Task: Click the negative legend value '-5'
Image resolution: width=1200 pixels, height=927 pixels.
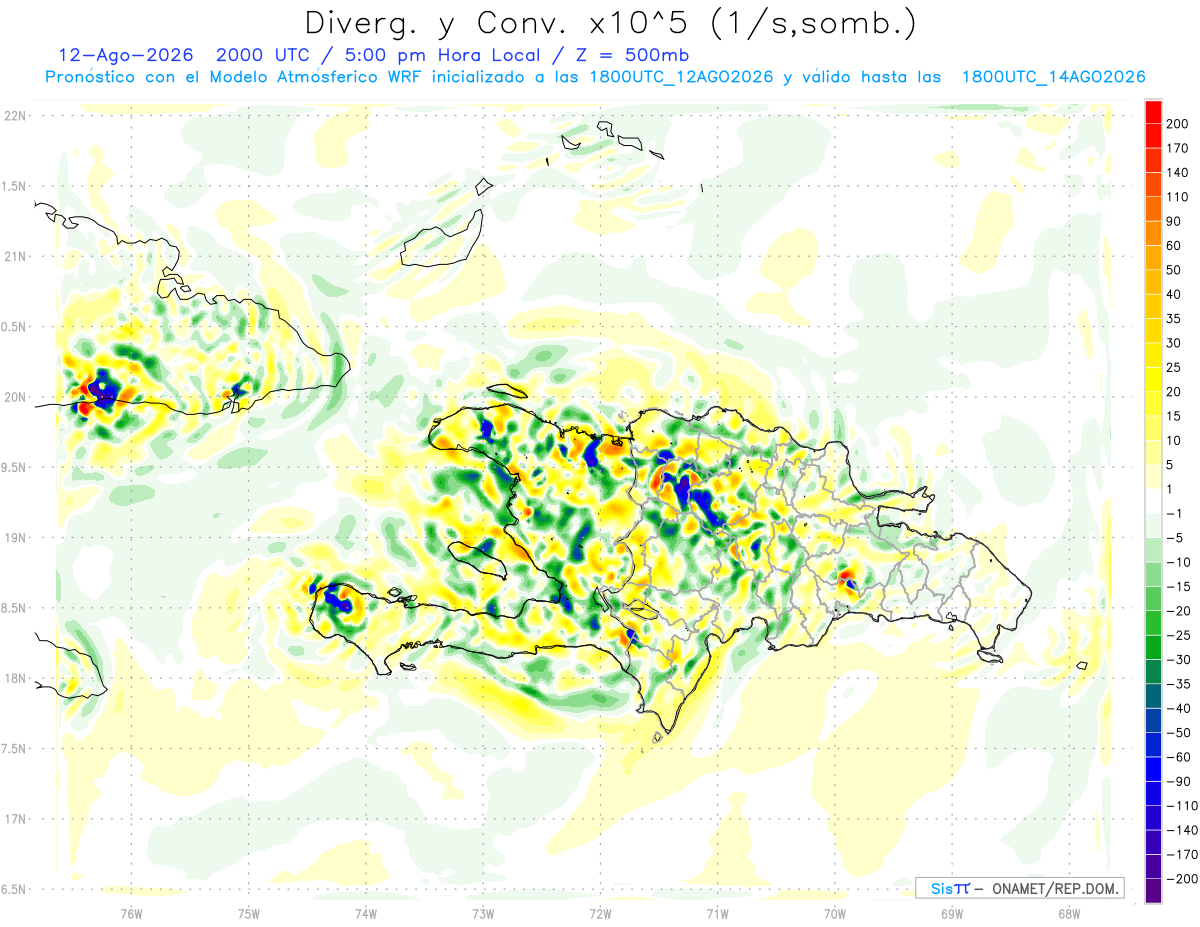Action: pos(1175,537)
